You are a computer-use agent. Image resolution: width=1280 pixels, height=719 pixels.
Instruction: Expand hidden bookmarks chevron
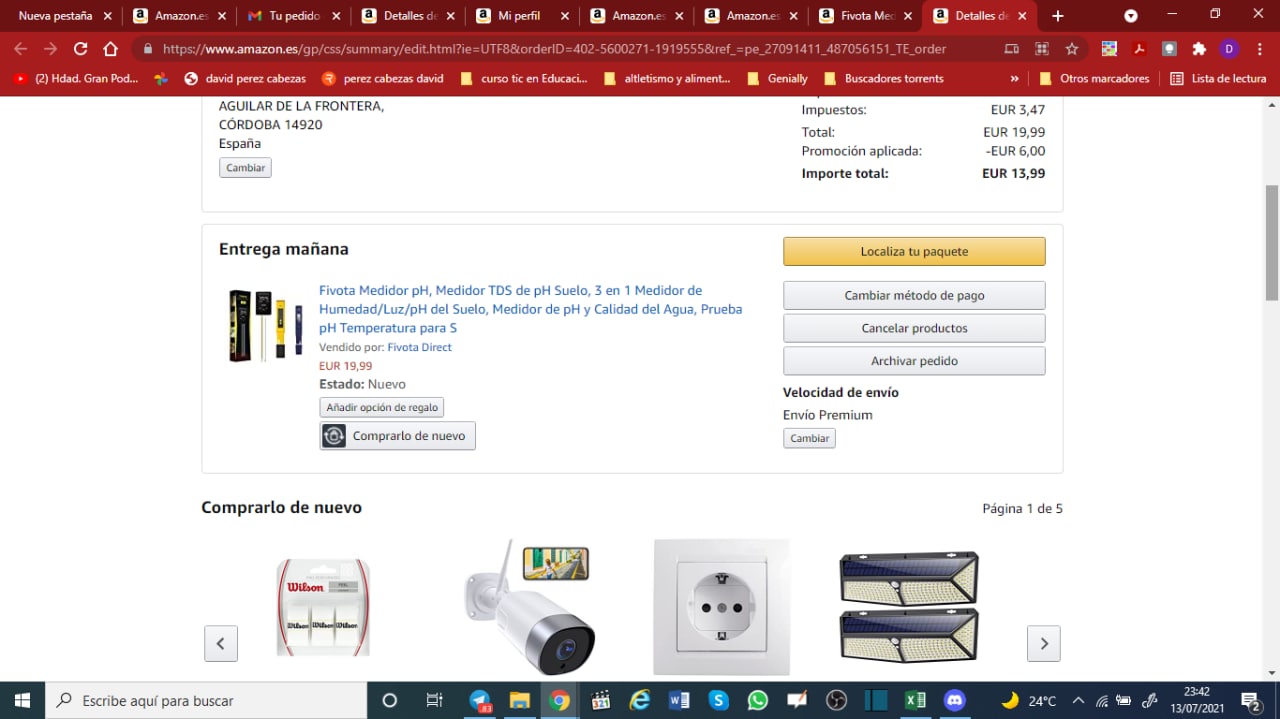pyautogui.click(x=1015, y=78)
